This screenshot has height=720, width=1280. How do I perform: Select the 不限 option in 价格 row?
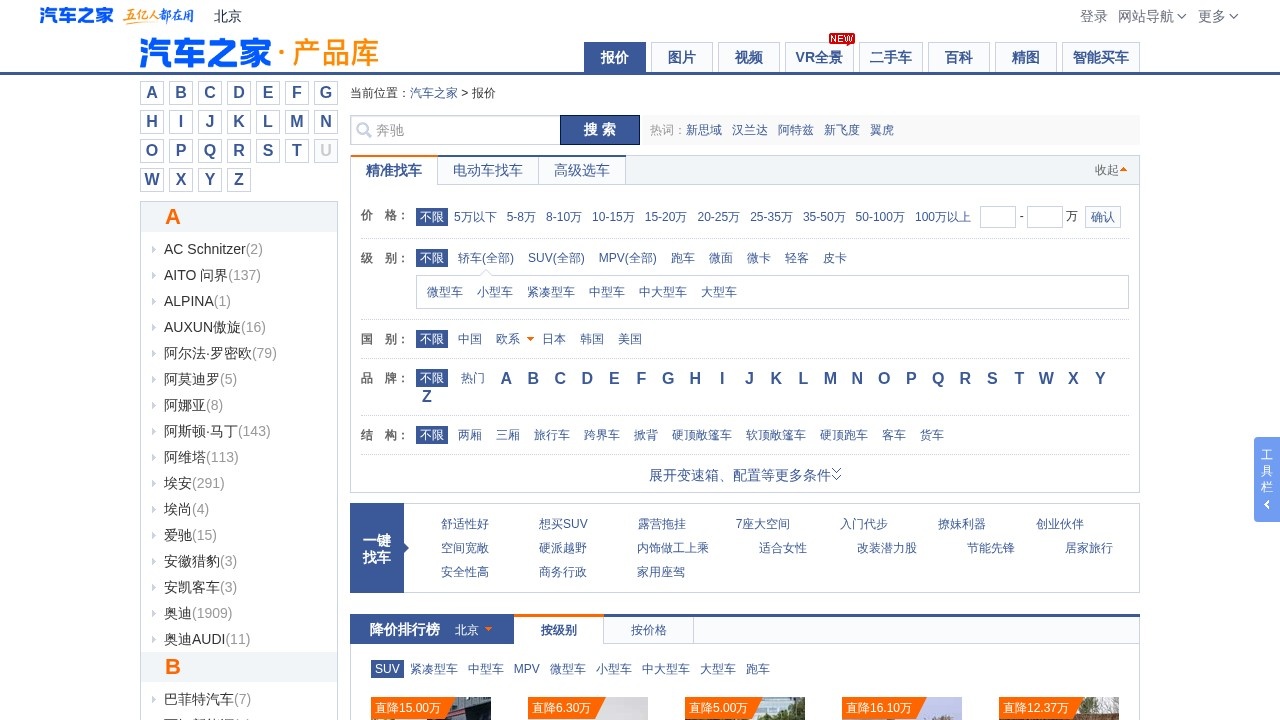pyautogui.click(x=432, y=217)
